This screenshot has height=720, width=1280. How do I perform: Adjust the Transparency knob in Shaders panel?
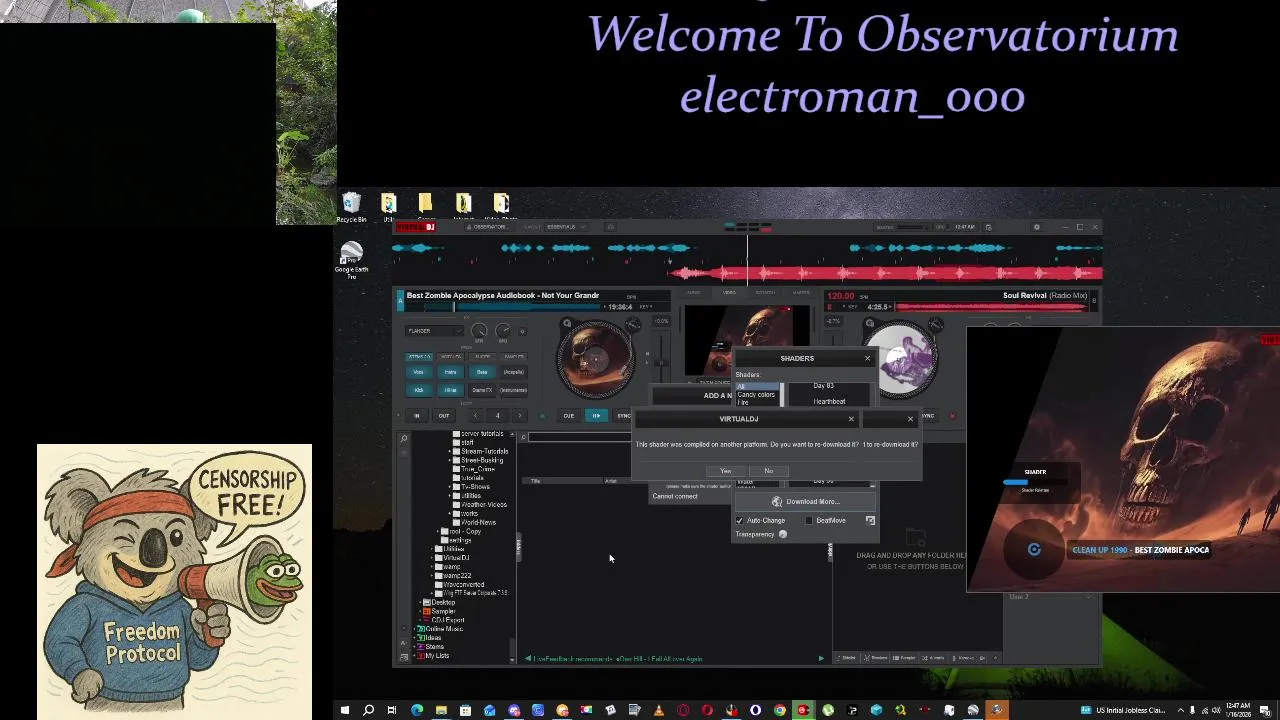(783, 535)
